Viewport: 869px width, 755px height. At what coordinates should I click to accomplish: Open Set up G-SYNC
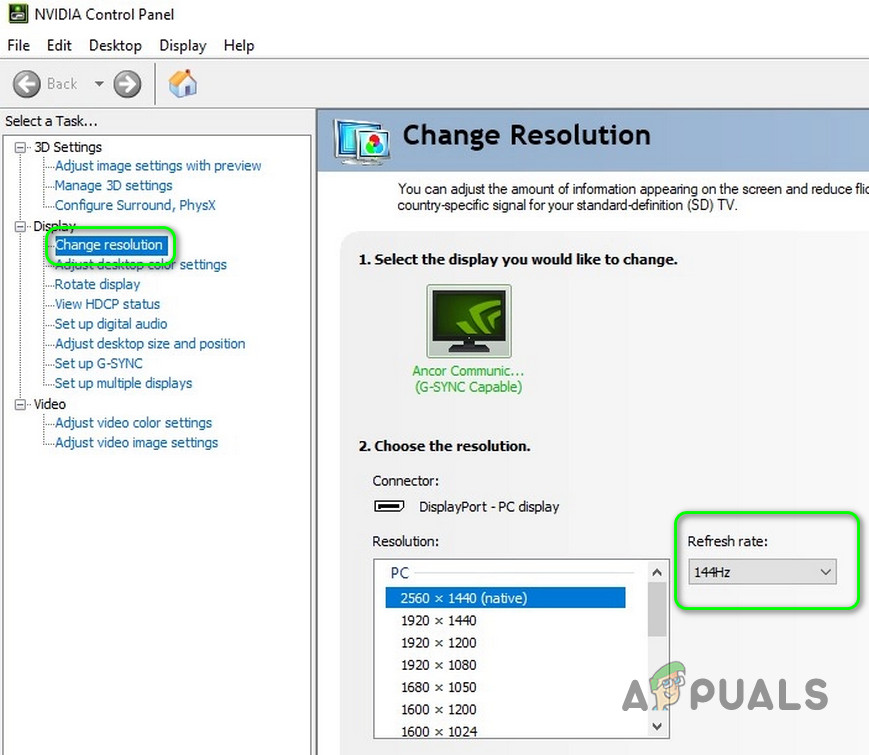99,364
